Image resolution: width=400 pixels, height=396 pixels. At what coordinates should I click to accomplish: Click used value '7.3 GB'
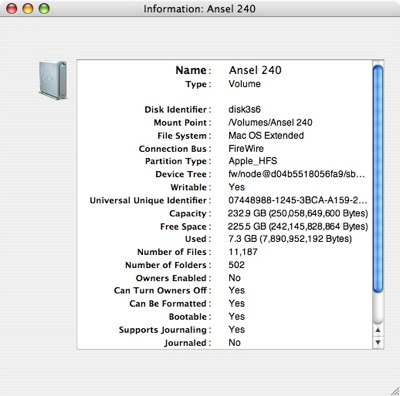click(x=242, y=239)
